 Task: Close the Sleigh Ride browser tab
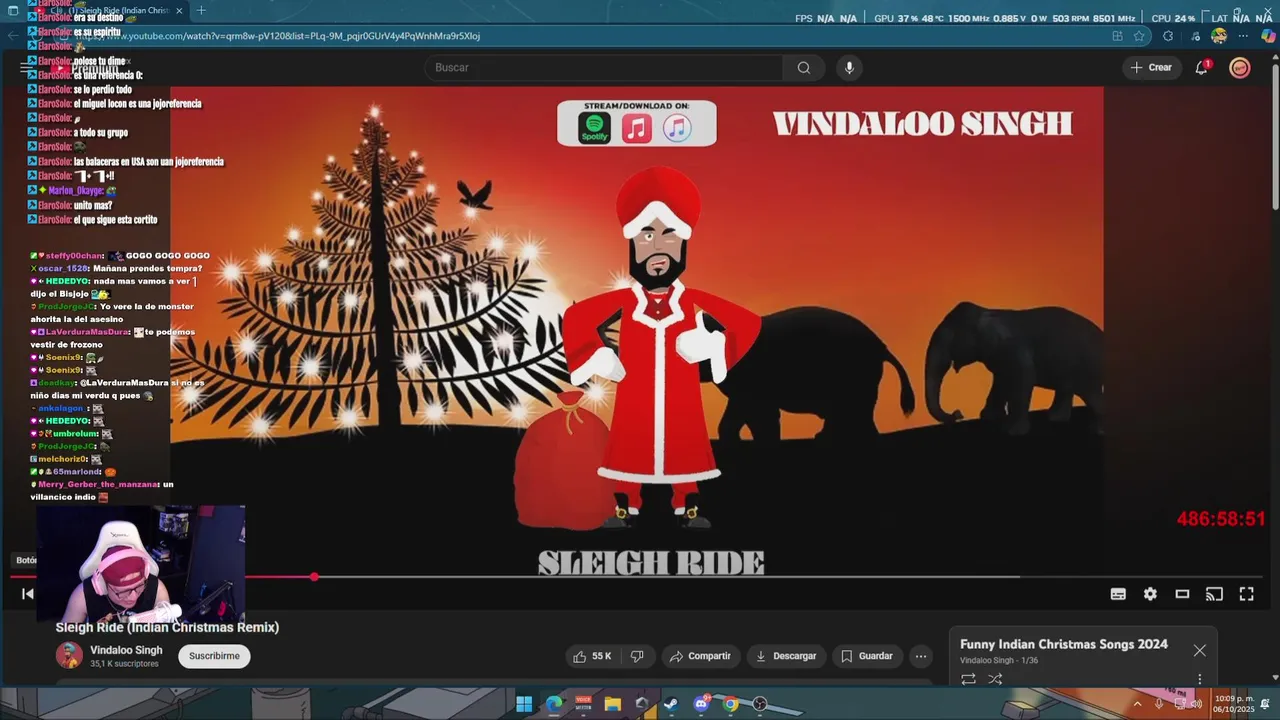(x=180, y=10)
